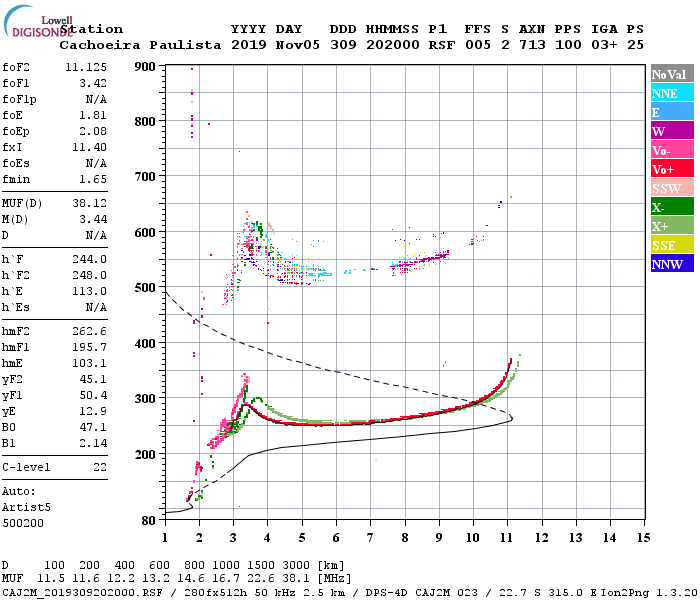The image size is (700, 600).
Task: Click the 15 MHz x-axis tick label
Action: 643,538
